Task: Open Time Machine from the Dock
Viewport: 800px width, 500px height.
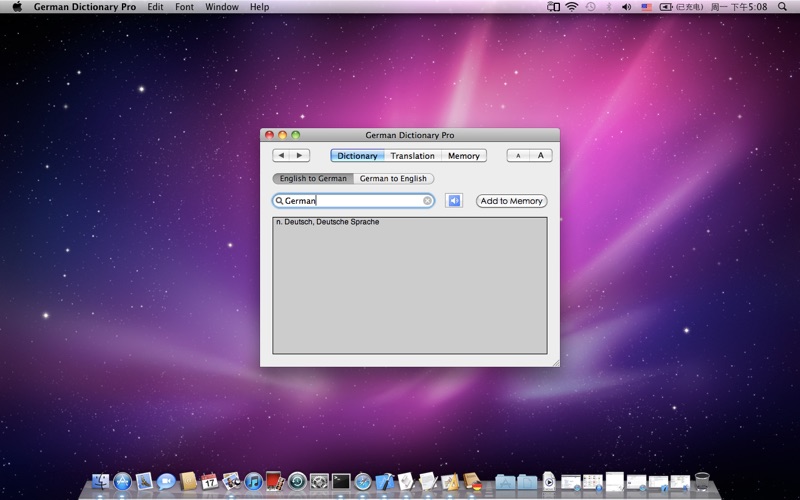Action: pyautogui.click(x=297, y=481)
